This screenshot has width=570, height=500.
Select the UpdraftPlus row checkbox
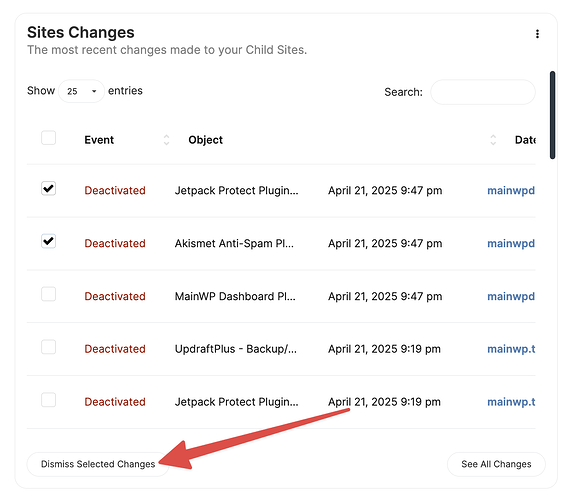(48, 347)
